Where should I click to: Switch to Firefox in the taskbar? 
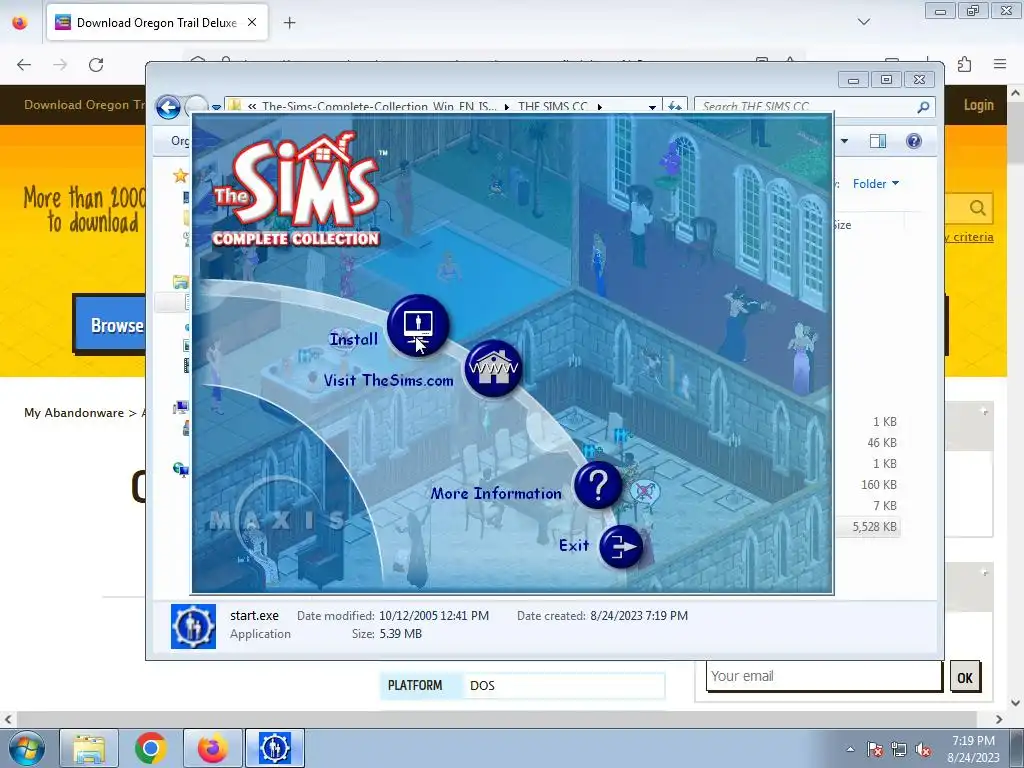212,748
